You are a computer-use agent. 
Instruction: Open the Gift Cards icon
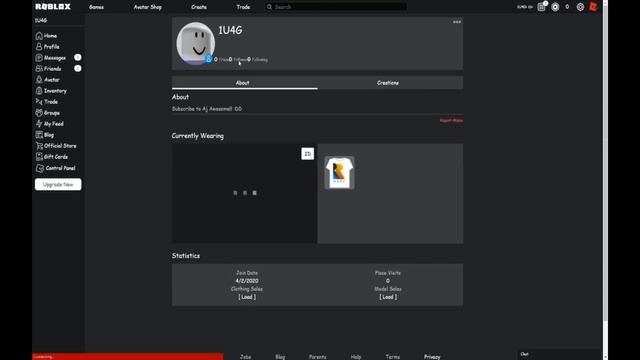[x=39, y=157]
